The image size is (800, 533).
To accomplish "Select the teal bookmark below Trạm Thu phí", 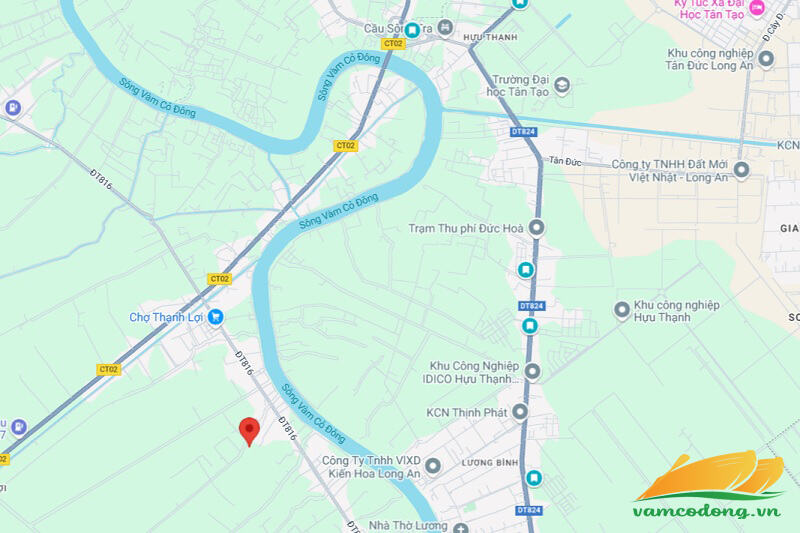I will click(526, 270).
